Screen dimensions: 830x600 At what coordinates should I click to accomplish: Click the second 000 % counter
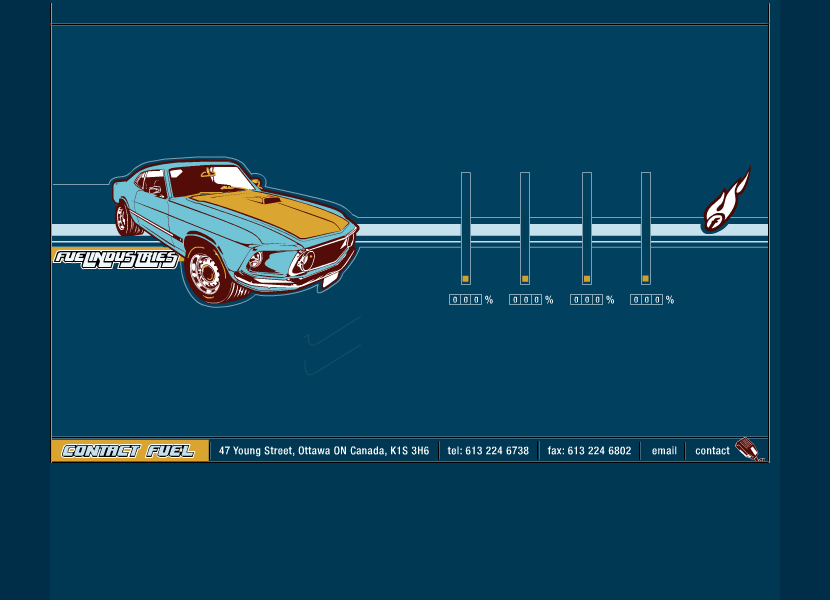(x=531, y=300)
